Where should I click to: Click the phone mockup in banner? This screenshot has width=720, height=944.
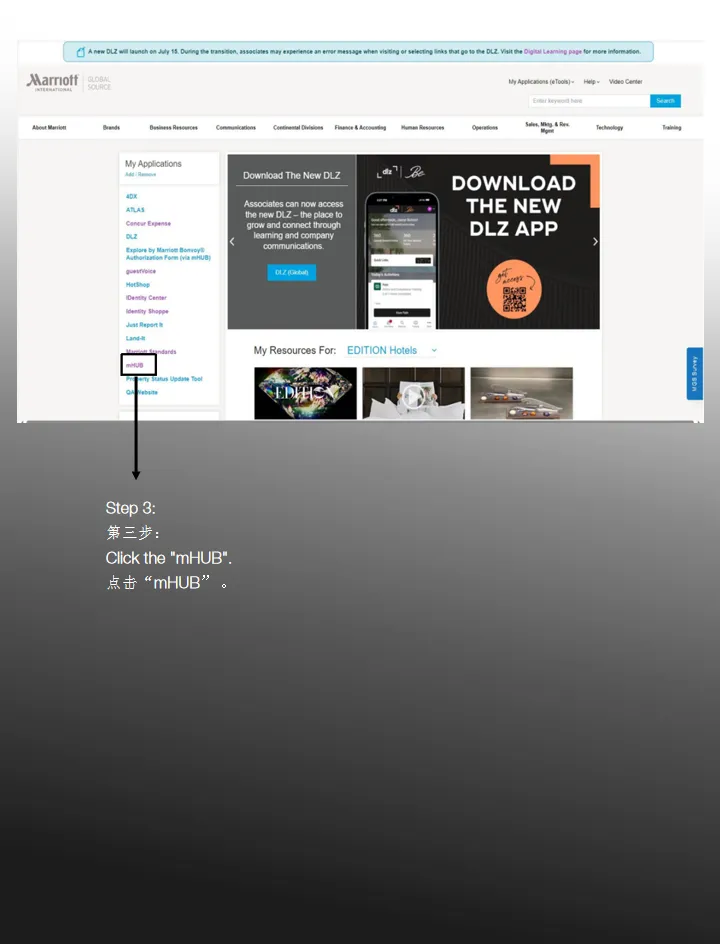(x=402, y=261)
